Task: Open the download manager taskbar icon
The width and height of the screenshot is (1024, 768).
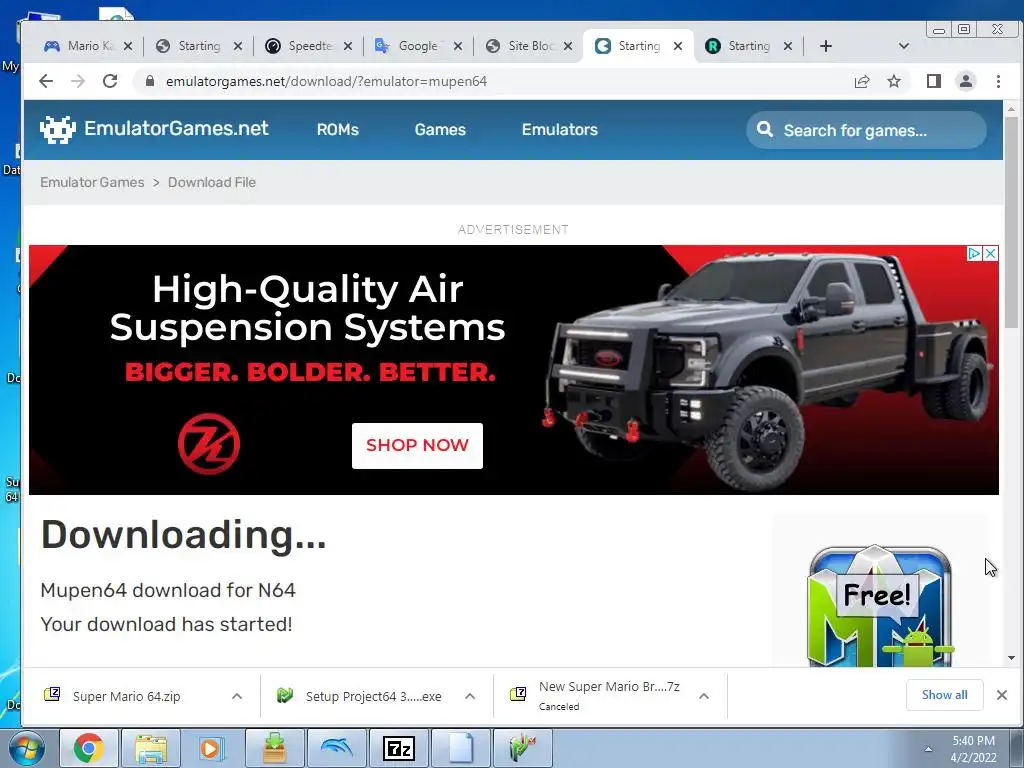Action: (274, 748)
